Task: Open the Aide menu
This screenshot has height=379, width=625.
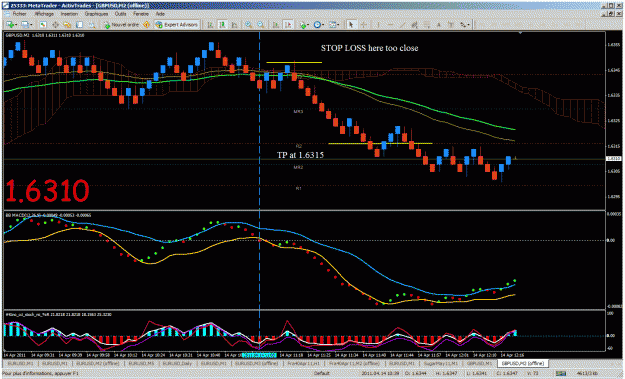Action: point(160,14)
